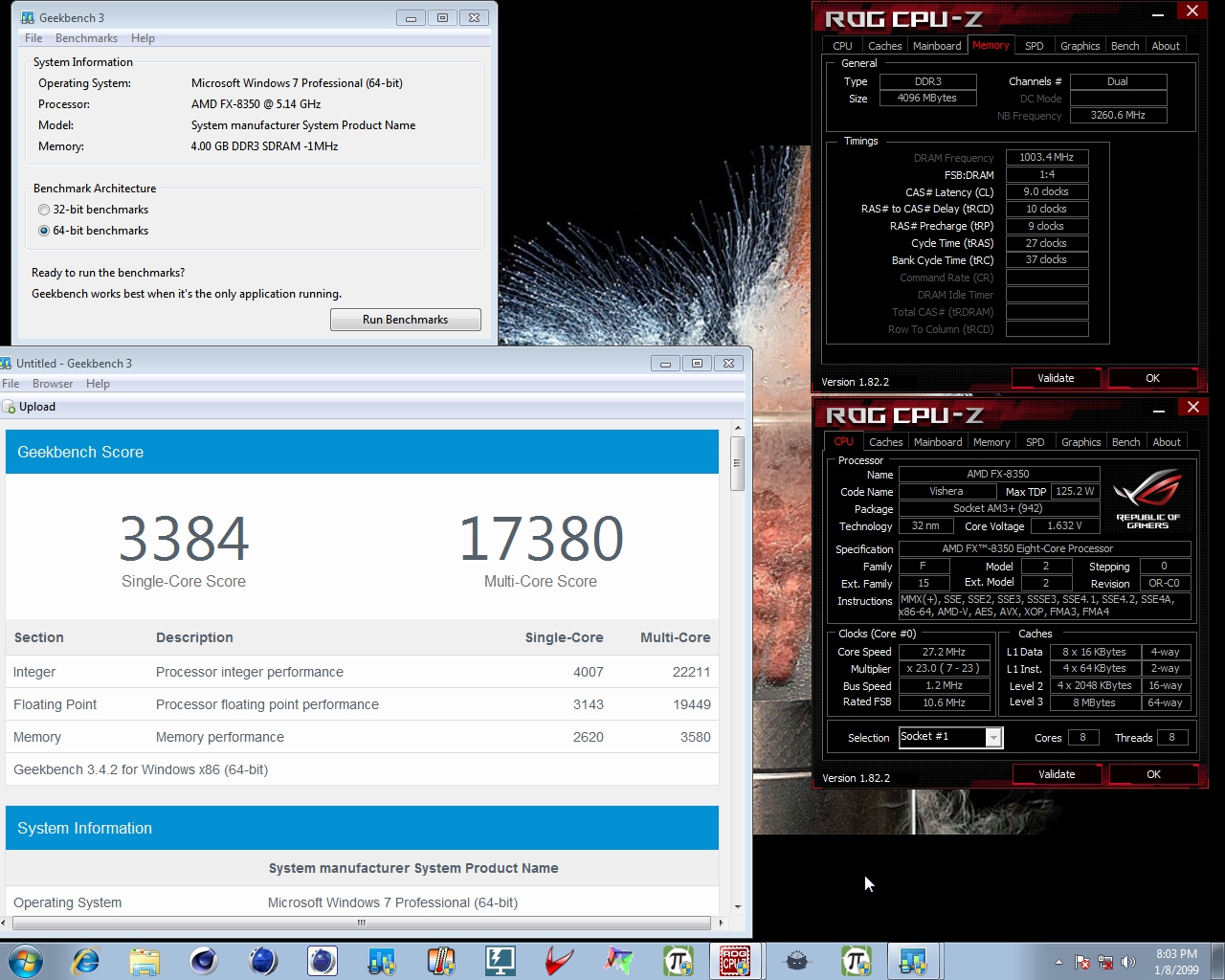The height and width of the screenshot is (980, 1225).
Task: Click the blue sphere icon right of Cinema 4D
Action: coord(262,960)
